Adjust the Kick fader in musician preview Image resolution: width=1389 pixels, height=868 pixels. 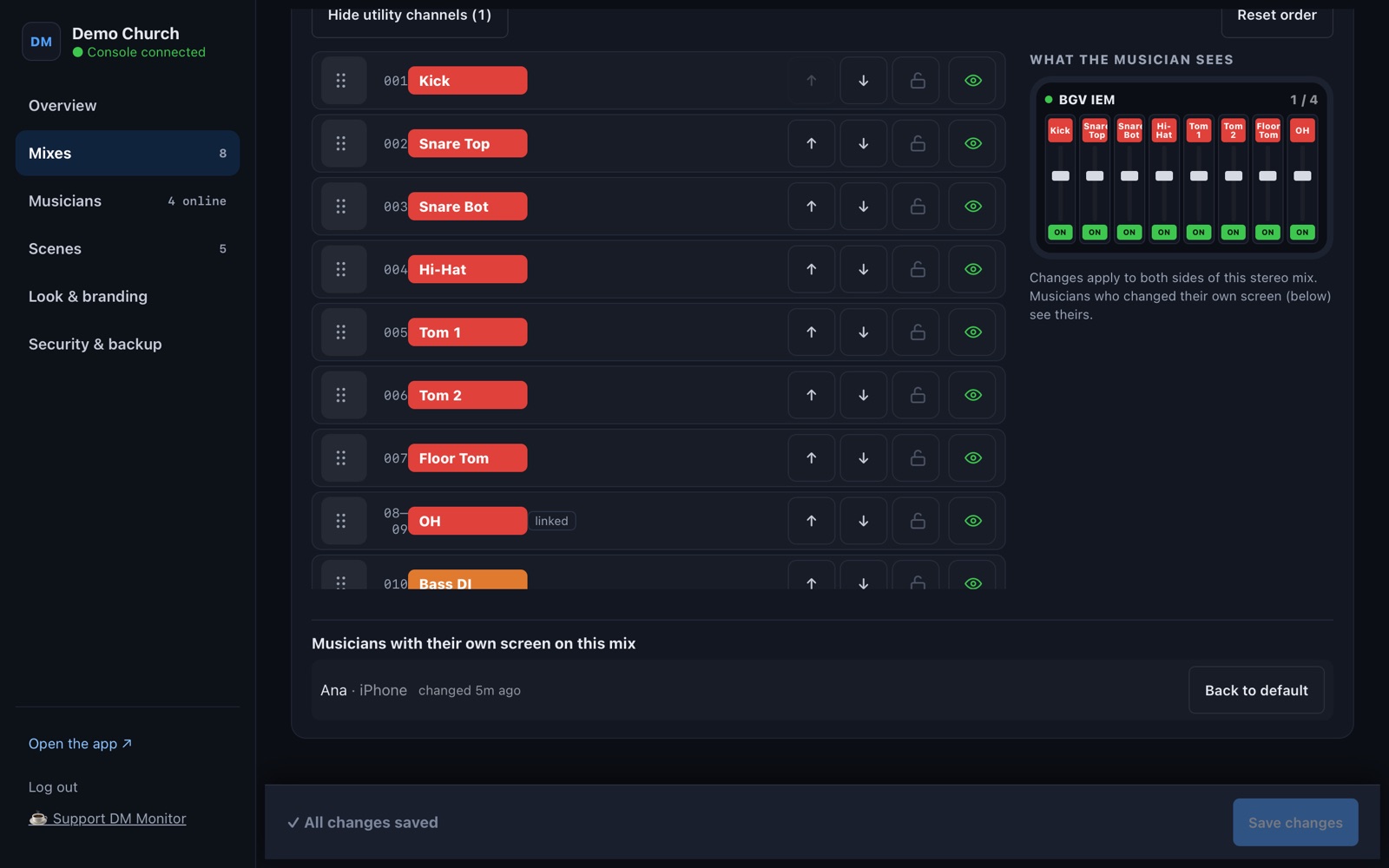[1060, 175]
